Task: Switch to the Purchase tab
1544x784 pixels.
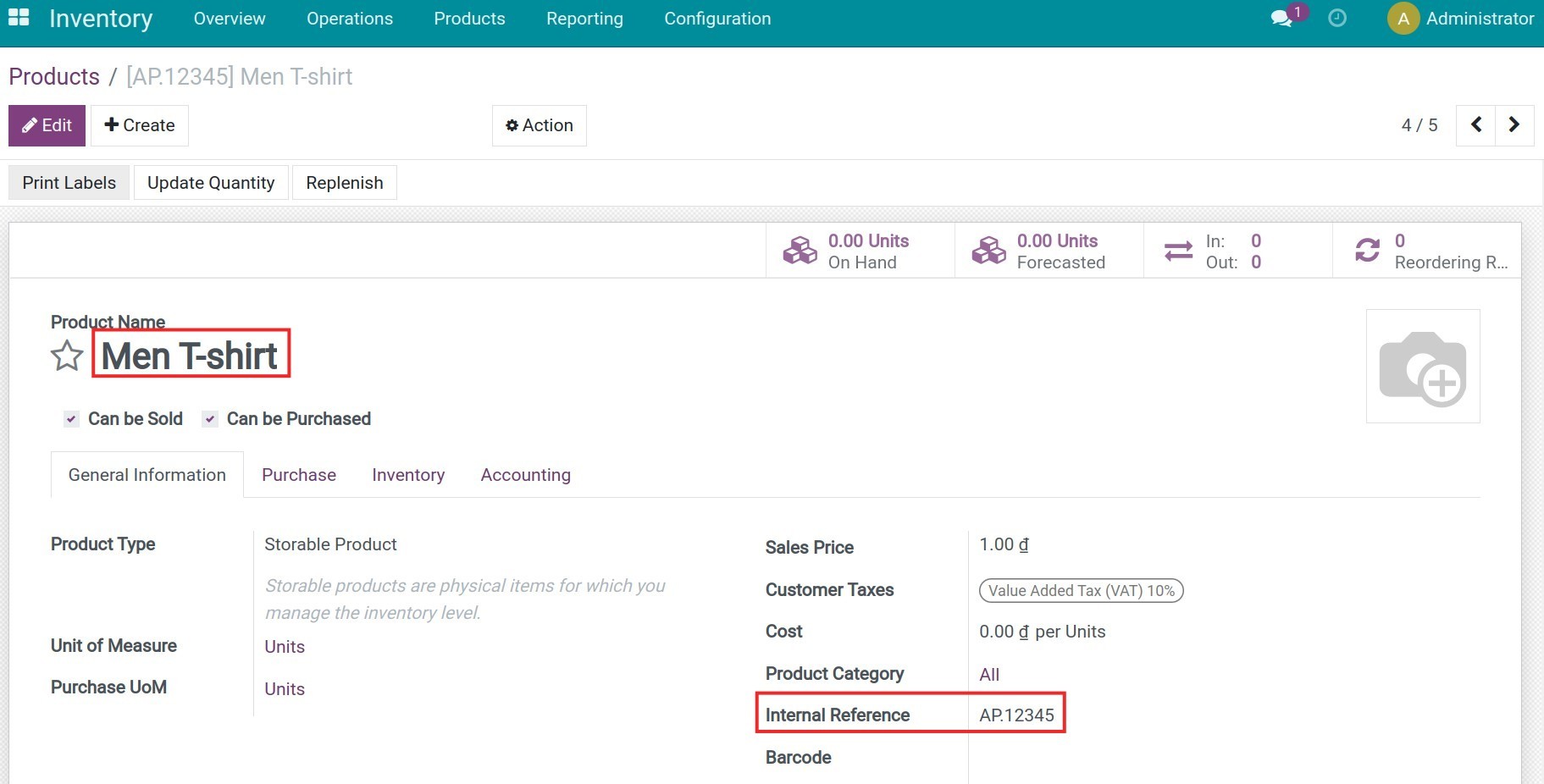Action: [298, 475]
